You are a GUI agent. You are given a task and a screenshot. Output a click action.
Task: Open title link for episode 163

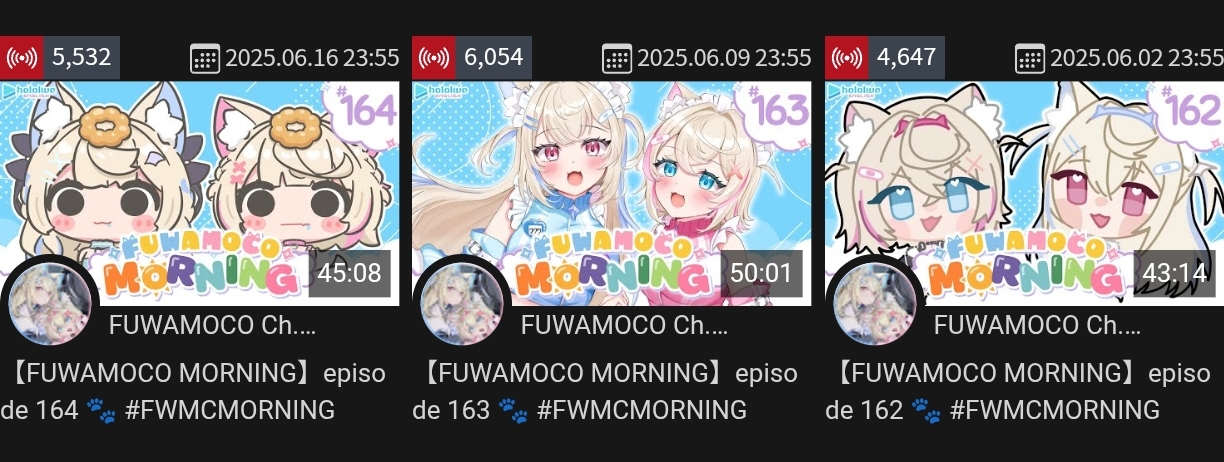point(606,391)
